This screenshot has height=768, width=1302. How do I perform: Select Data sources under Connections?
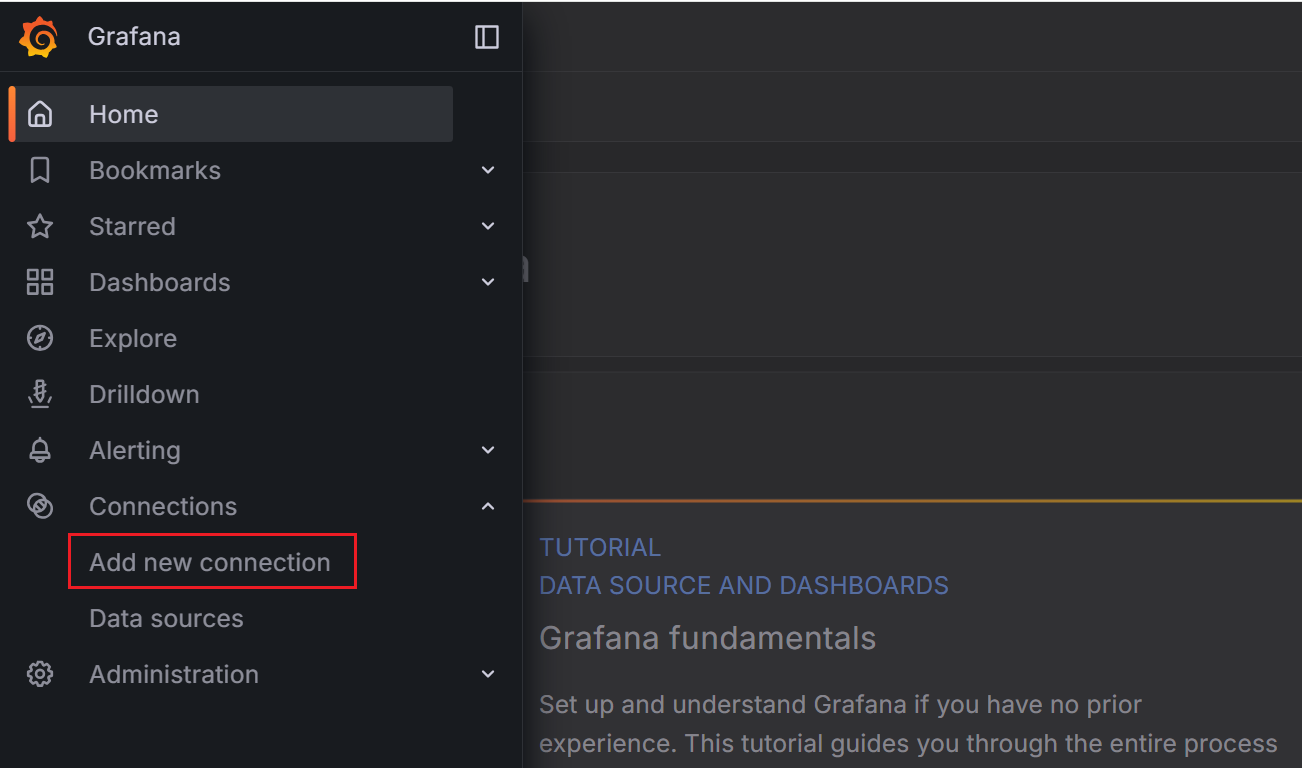(x=166, y=618)
